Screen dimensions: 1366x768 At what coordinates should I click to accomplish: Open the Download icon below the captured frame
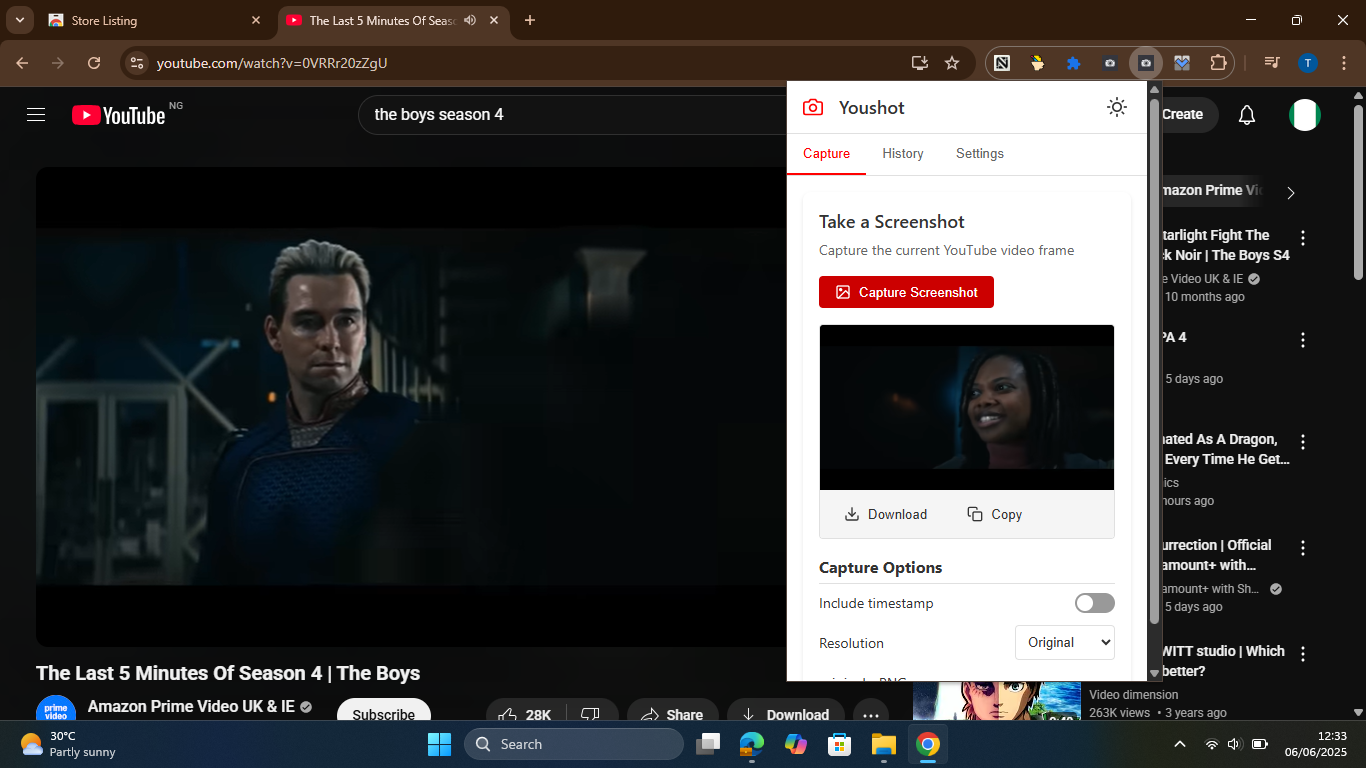tap(850, 514)
